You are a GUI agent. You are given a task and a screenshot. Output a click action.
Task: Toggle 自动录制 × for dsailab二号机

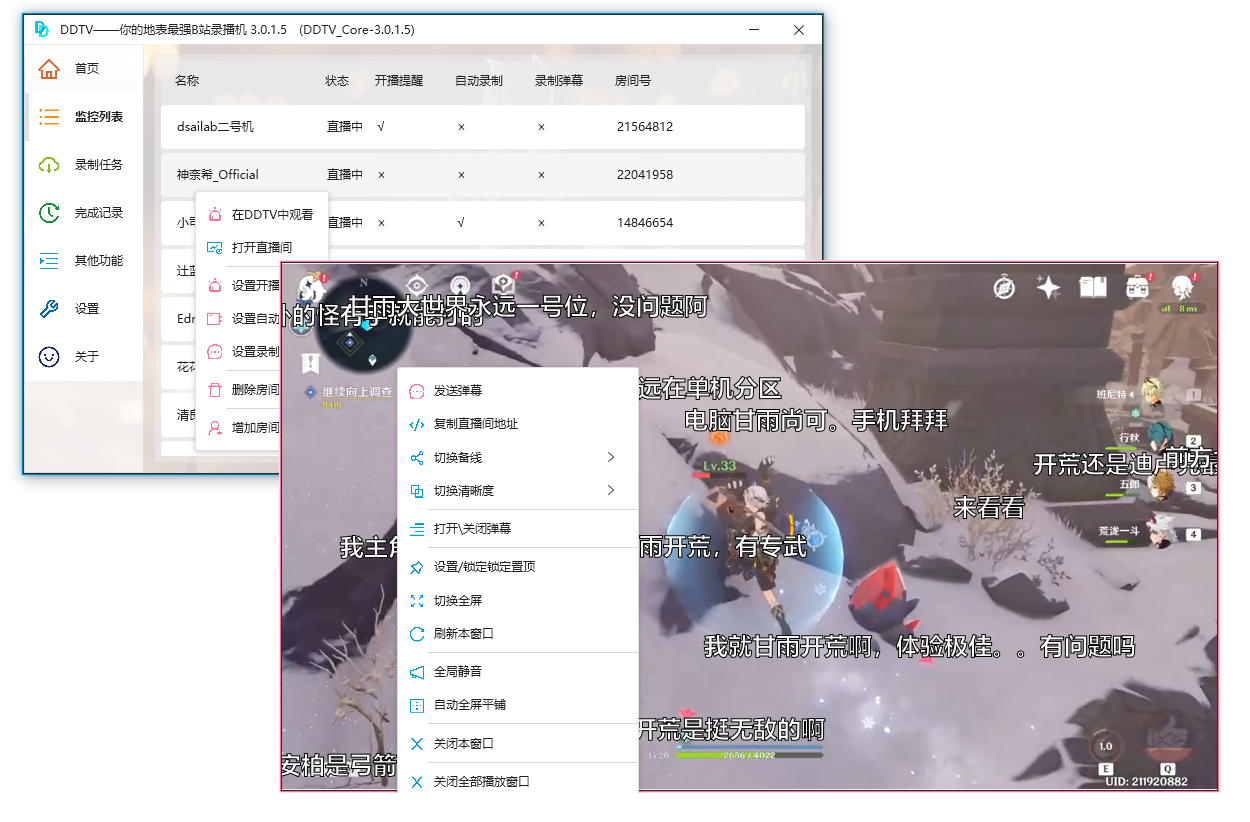(x=461, y=127)
